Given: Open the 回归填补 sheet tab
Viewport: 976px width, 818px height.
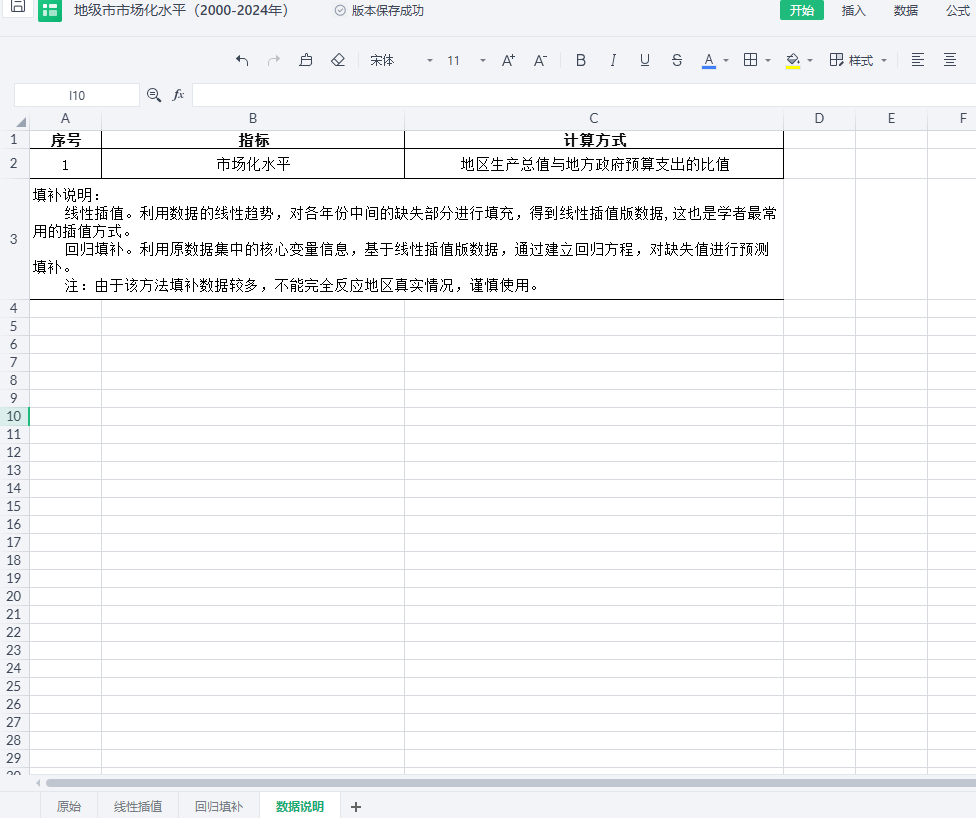Looking at the screenshot, I should [x=218, y=806].
